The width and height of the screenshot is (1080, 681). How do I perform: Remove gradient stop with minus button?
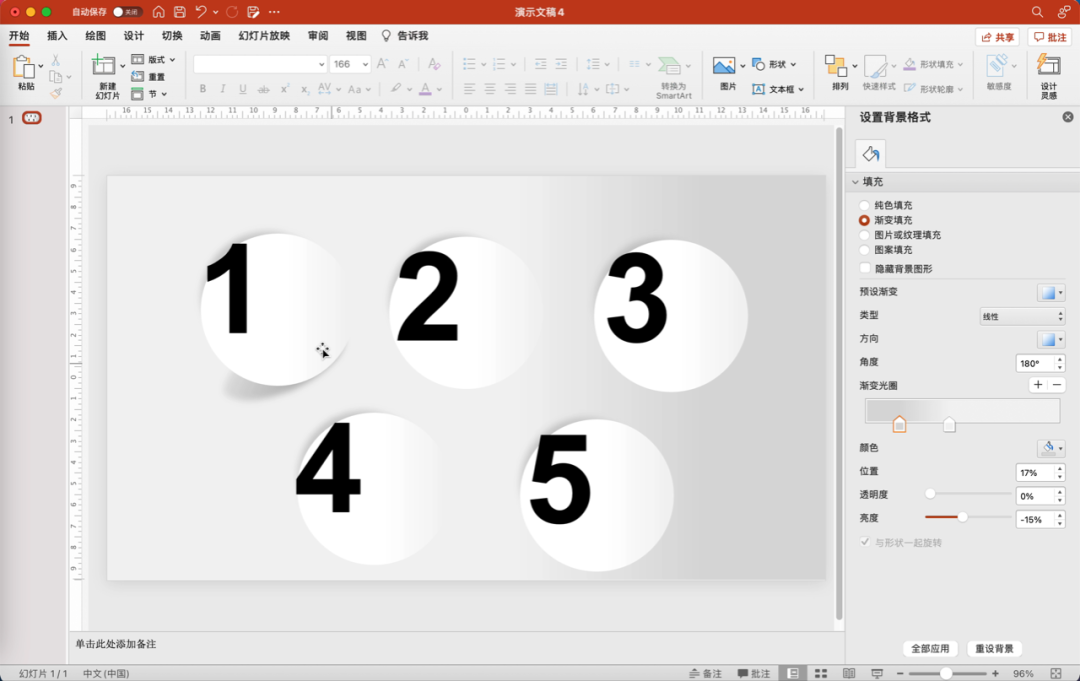[1057, 385]
